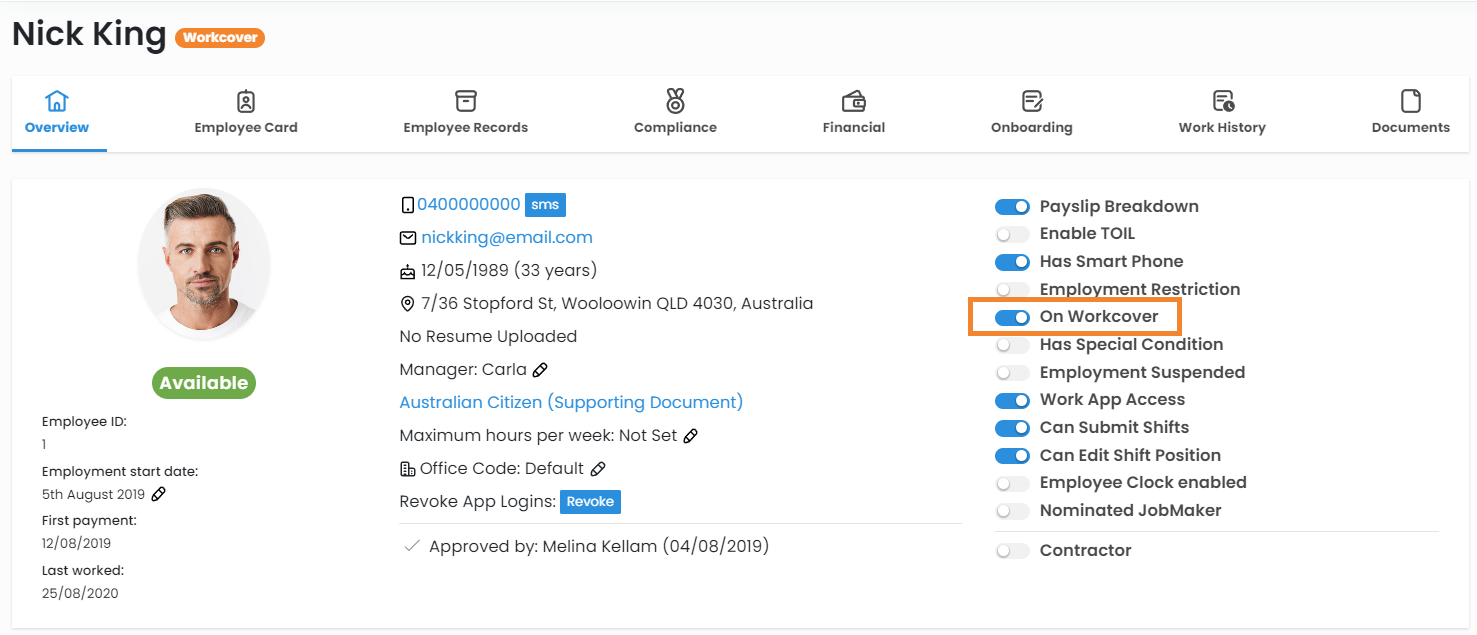Click the pencil icon next to Manager: Carla
This screenshot has height=635, width=1477.
(540, 370)
